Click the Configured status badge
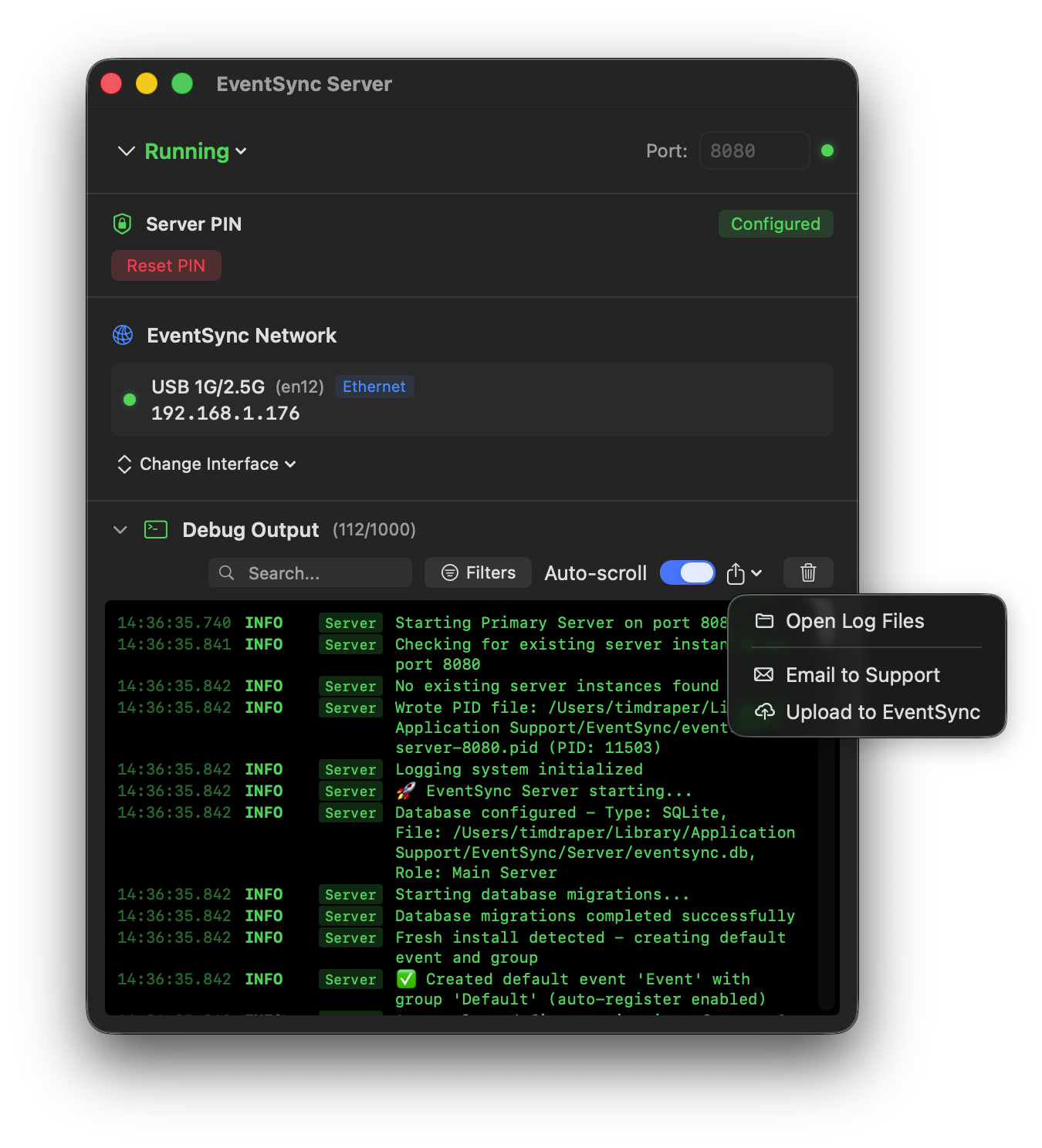The image size is (1042, 1148). click(776, 224)
